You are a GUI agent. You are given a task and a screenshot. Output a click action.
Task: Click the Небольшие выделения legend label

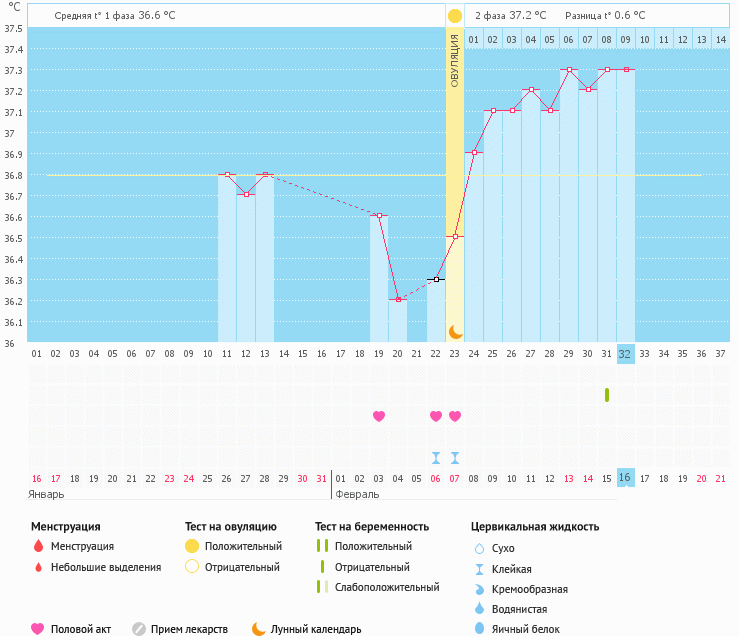tap(106, 567)
